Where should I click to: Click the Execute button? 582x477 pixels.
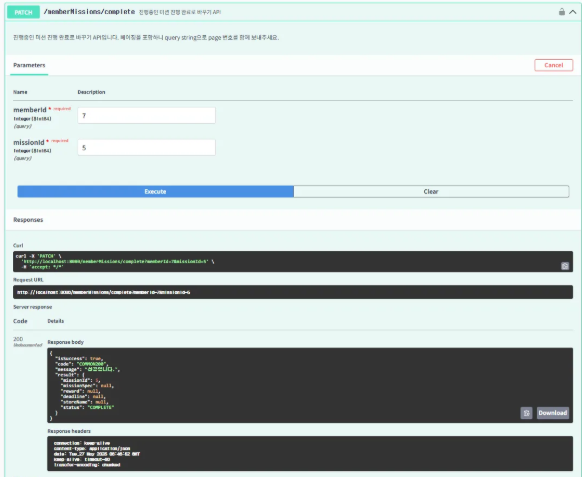click(156, 192)
